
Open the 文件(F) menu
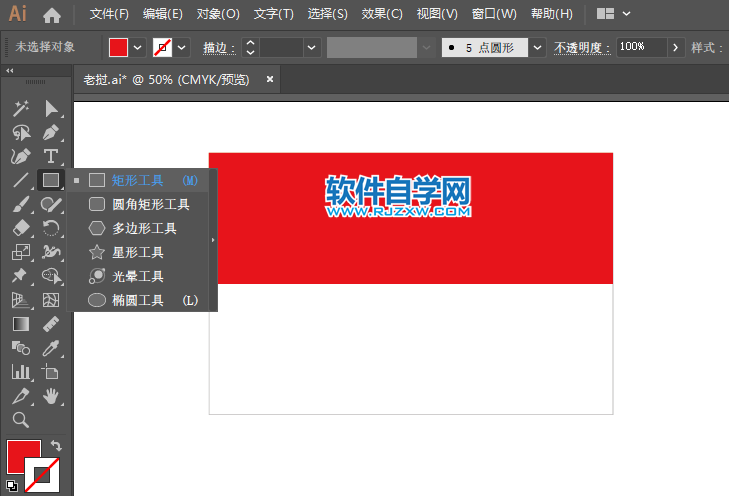(x=109, y=14)
